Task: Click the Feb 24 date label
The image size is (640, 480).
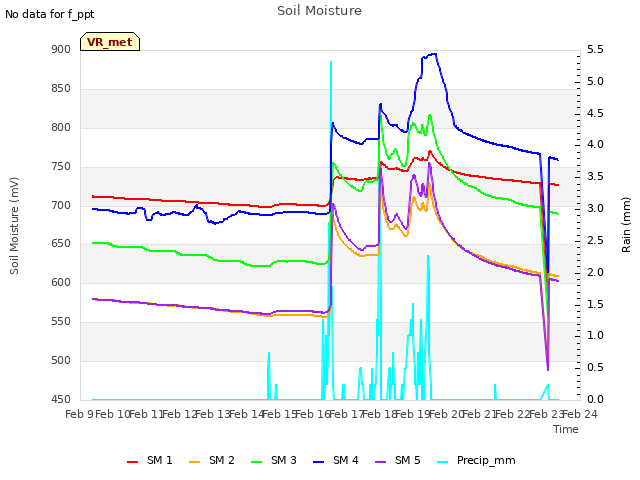Action: (x=580, y=414)
